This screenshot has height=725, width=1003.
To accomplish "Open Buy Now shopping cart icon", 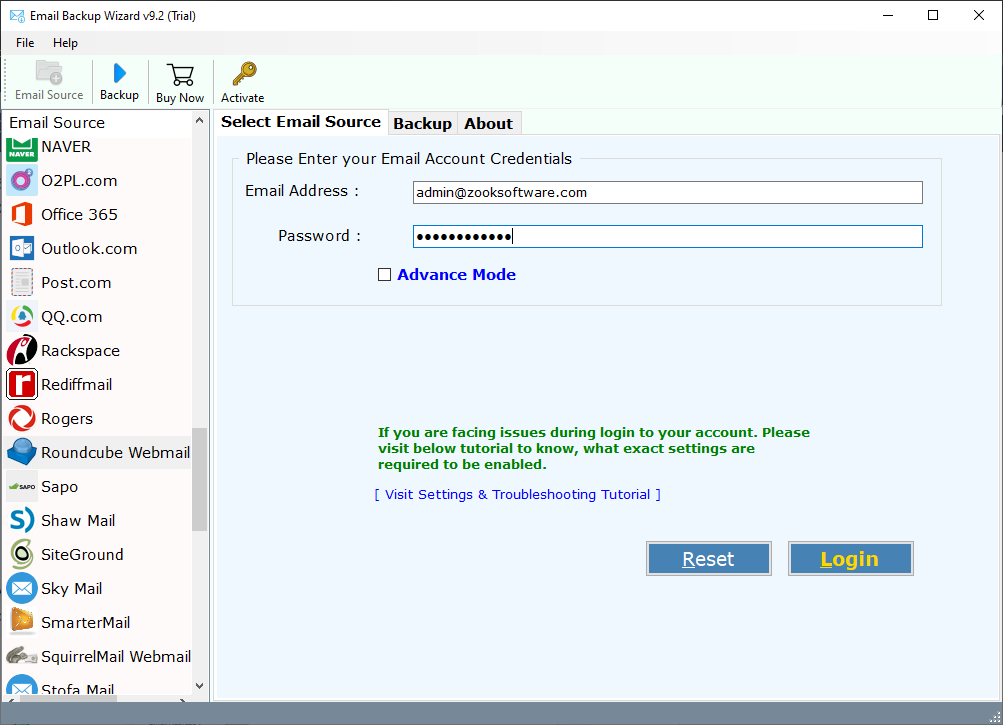I will pyautogui.click(x=180, y=75).
